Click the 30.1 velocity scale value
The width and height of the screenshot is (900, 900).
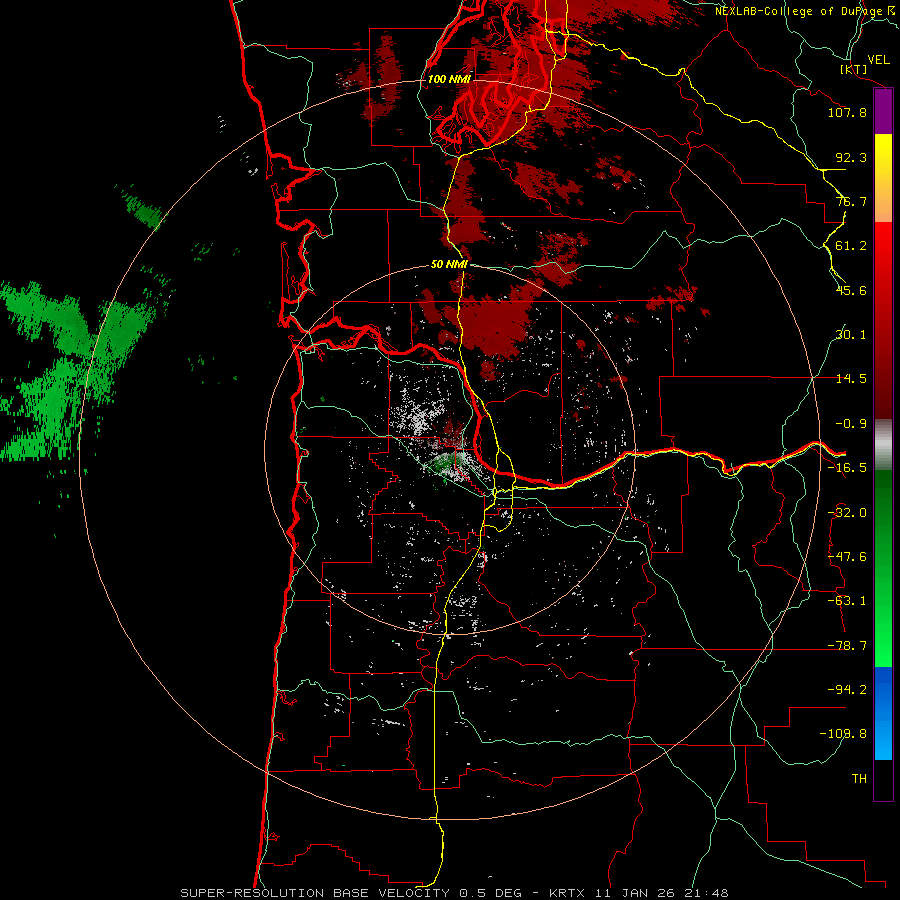click(x=851, y=335)
